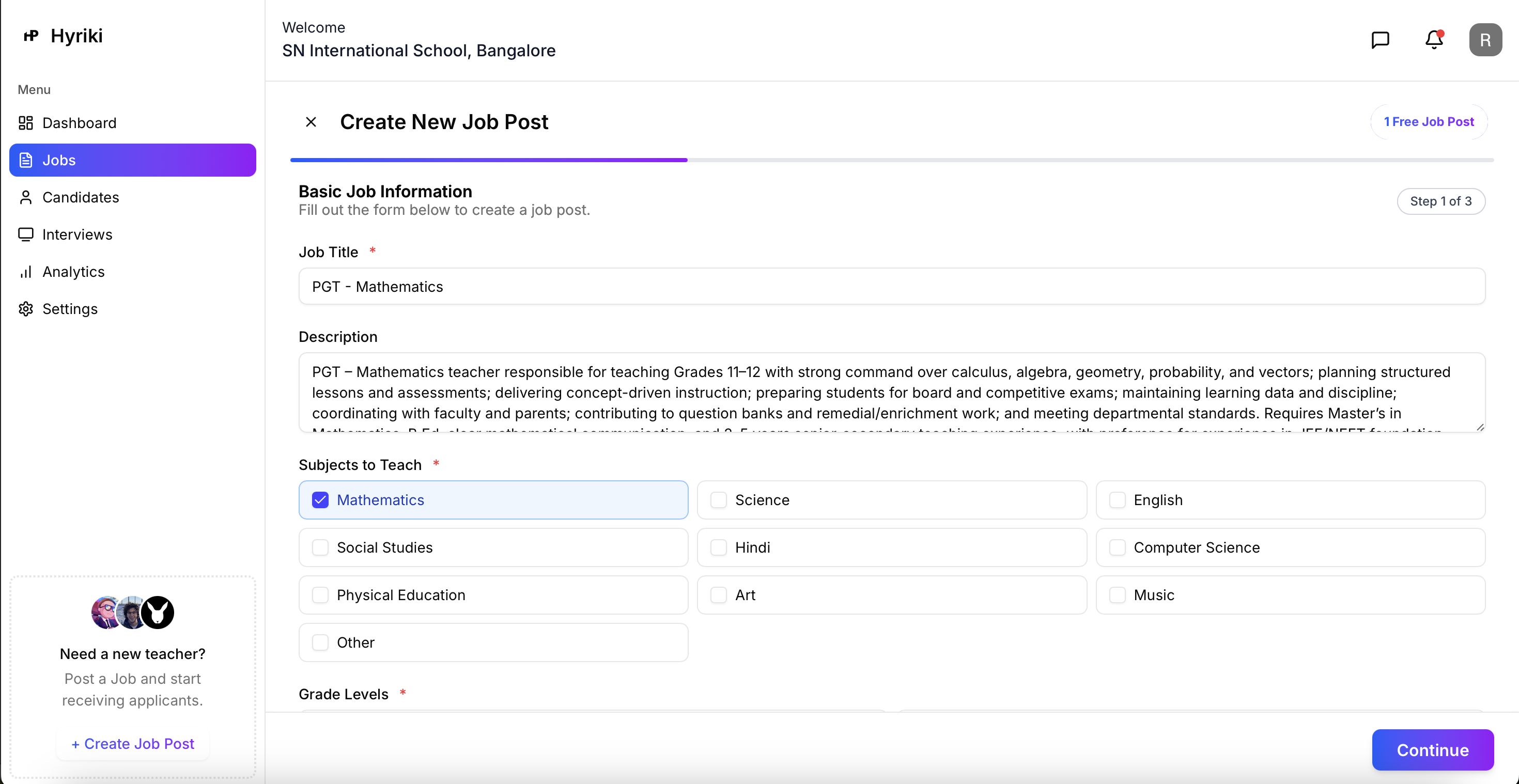Open the Analytics chart icon
Viewport: 1519px width, 784px height.
point(25,272)
